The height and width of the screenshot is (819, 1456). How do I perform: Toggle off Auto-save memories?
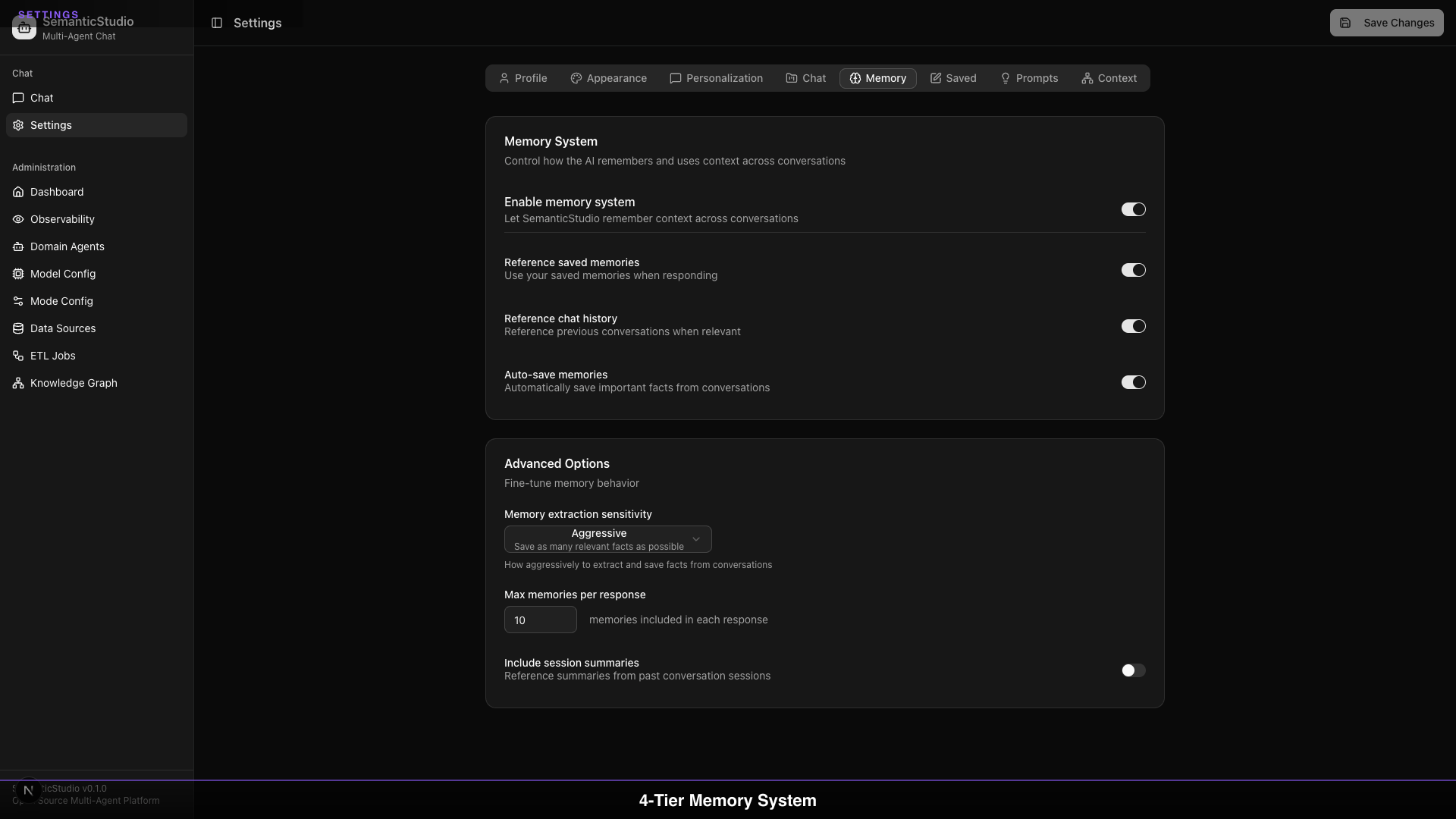click(1133, 382)
